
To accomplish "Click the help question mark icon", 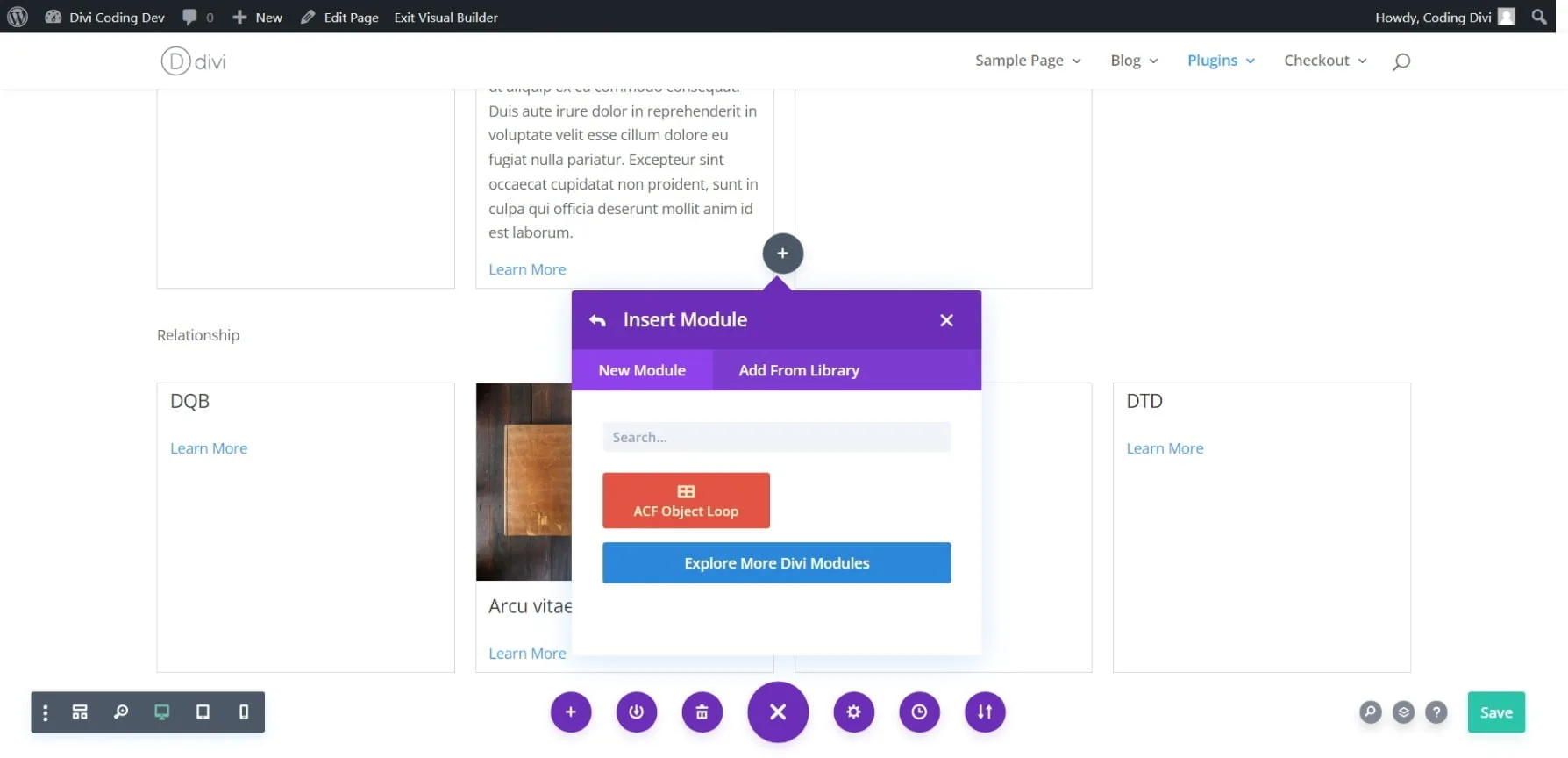I will (1436, 712).
